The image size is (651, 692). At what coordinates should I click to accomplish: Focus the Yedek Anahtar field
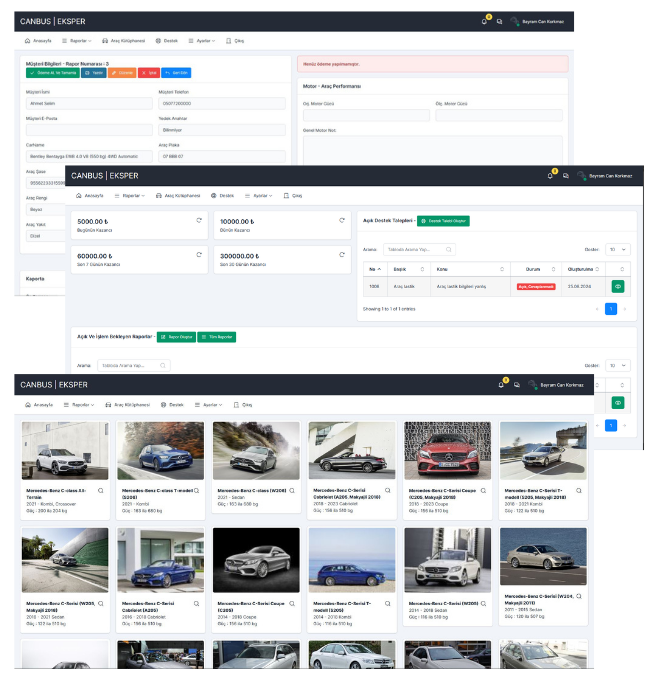coord(222,130)
